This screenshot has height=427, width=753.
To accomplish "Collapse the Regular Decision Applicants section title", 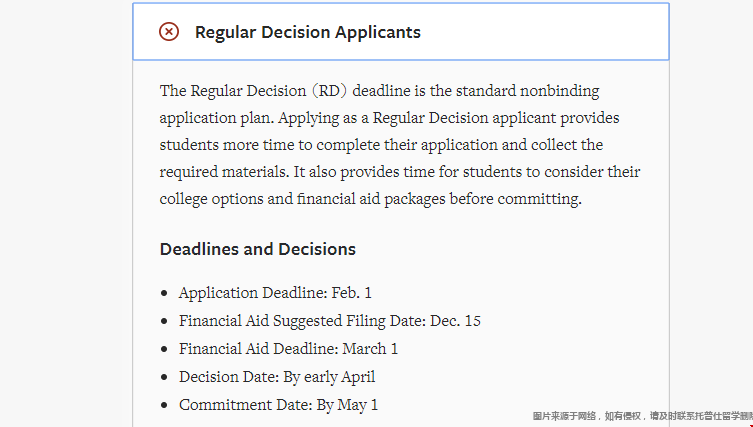I will coord(307,32).
